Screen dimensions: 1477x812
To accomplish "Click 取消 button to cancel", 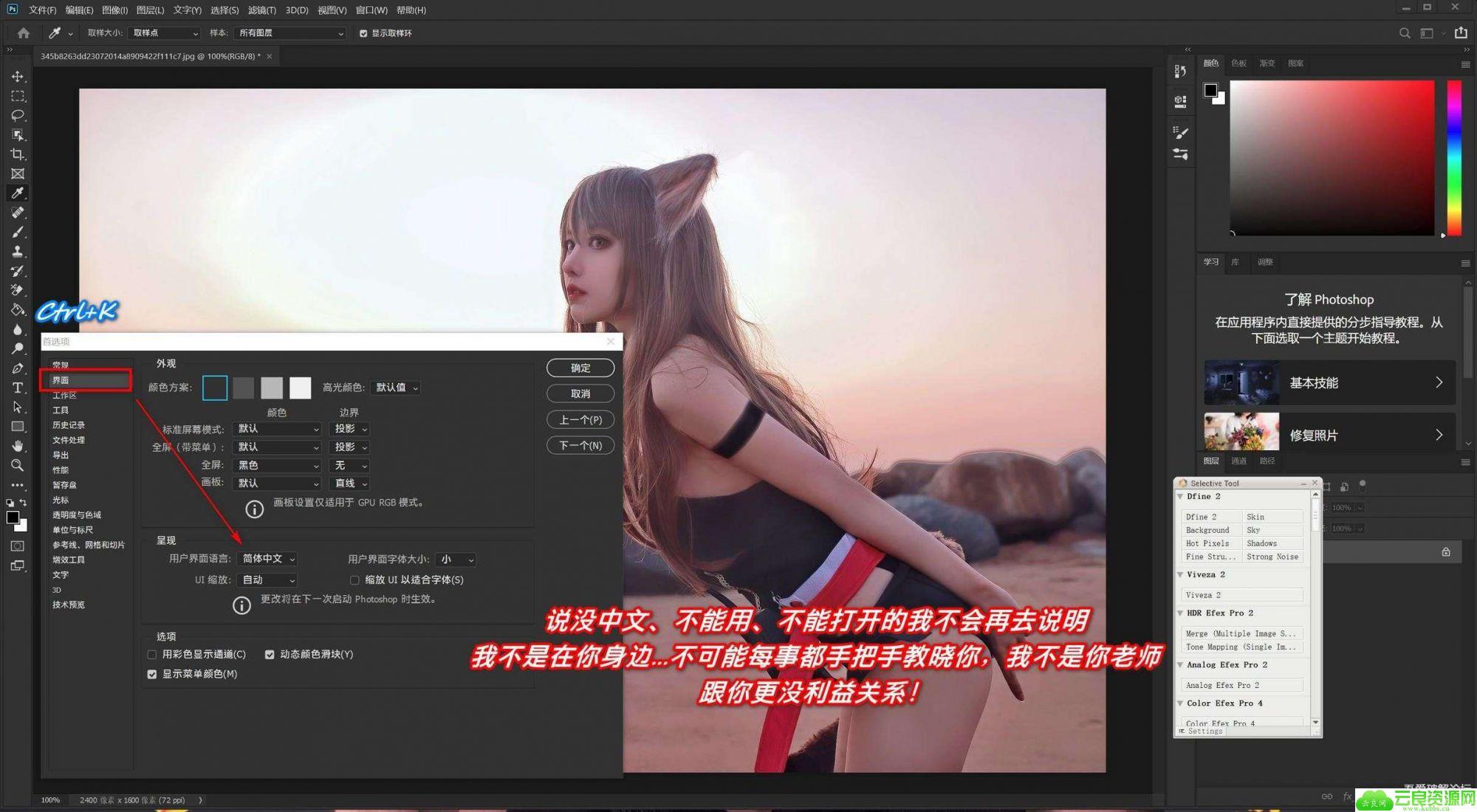I will coord(581,394).
